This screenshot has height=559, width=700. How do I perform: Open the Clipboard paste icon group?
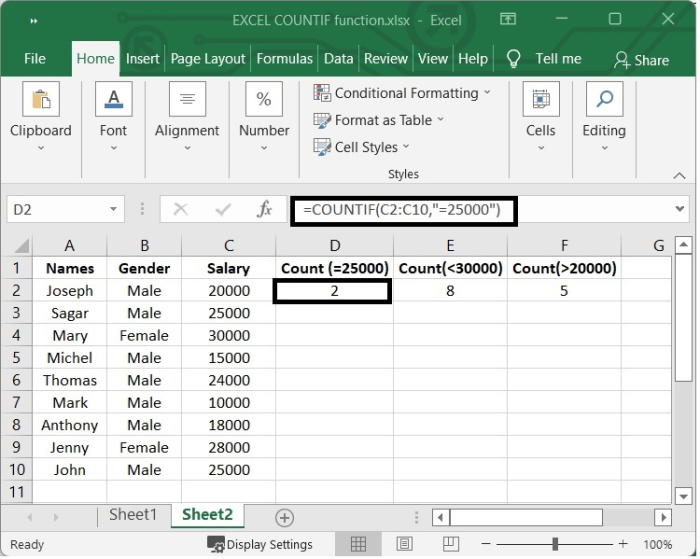(x=41, y=100)
